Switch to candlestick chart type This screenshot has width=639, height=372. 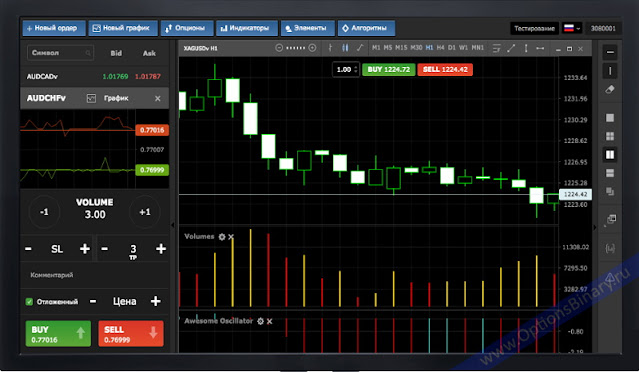pos(345,48)
